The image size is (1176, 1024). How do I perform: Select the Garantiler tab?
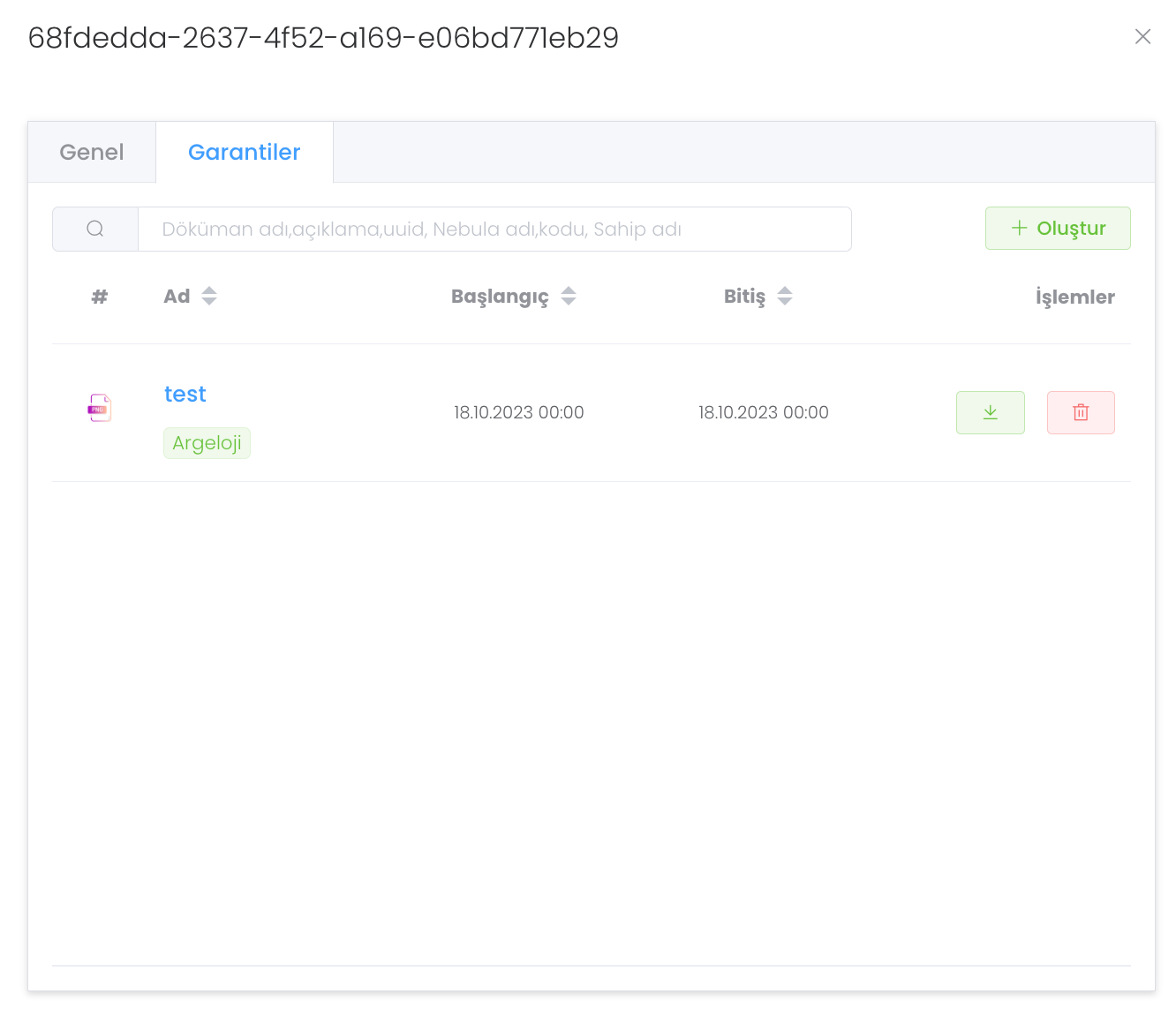click(x=245, y=153)
